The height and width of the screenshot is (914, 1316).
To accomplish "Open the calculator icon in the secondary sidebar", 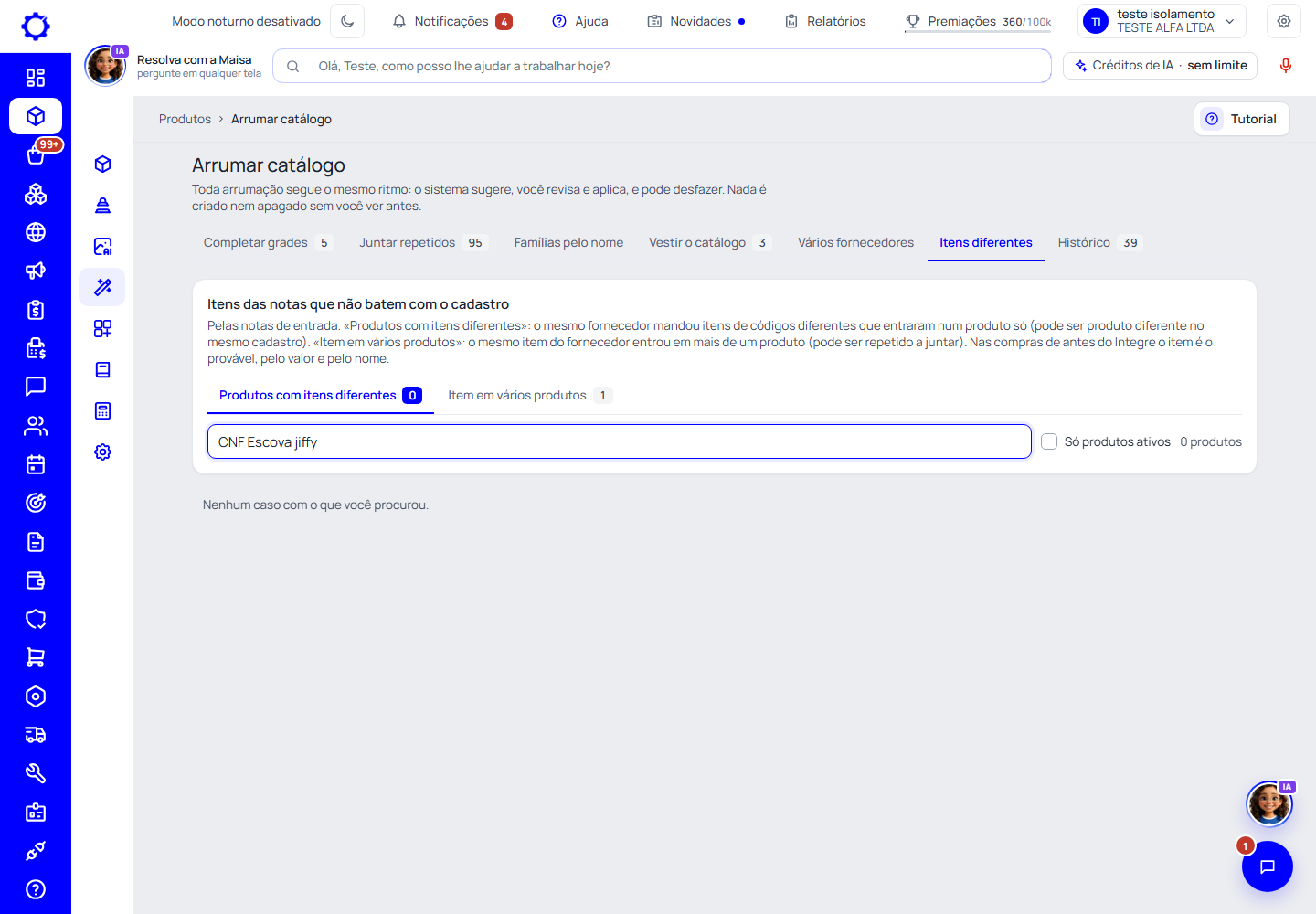I will click(102, 410).
